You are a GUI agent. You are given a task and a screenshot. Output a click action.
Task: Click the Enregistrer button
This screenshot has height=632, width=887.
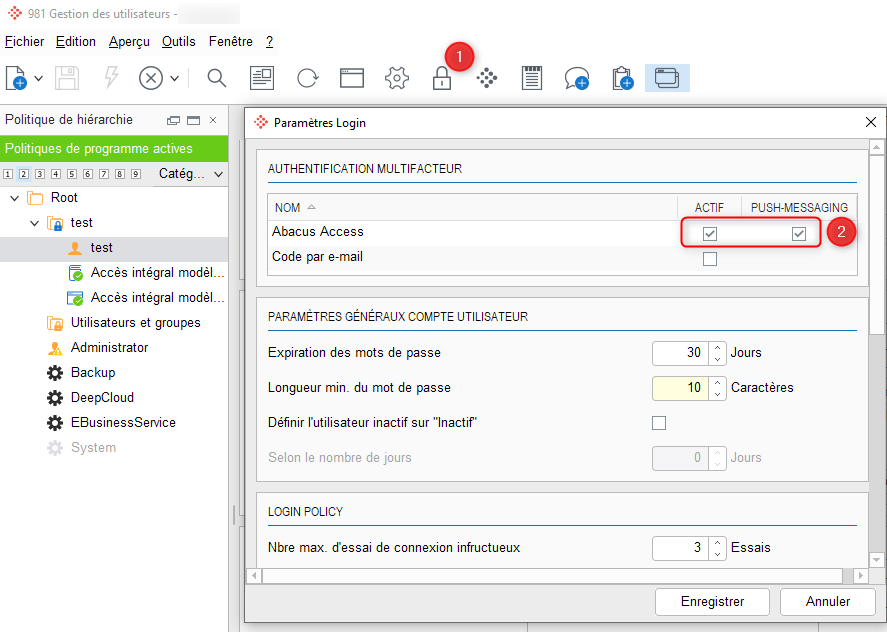click(x=712, y=601)
